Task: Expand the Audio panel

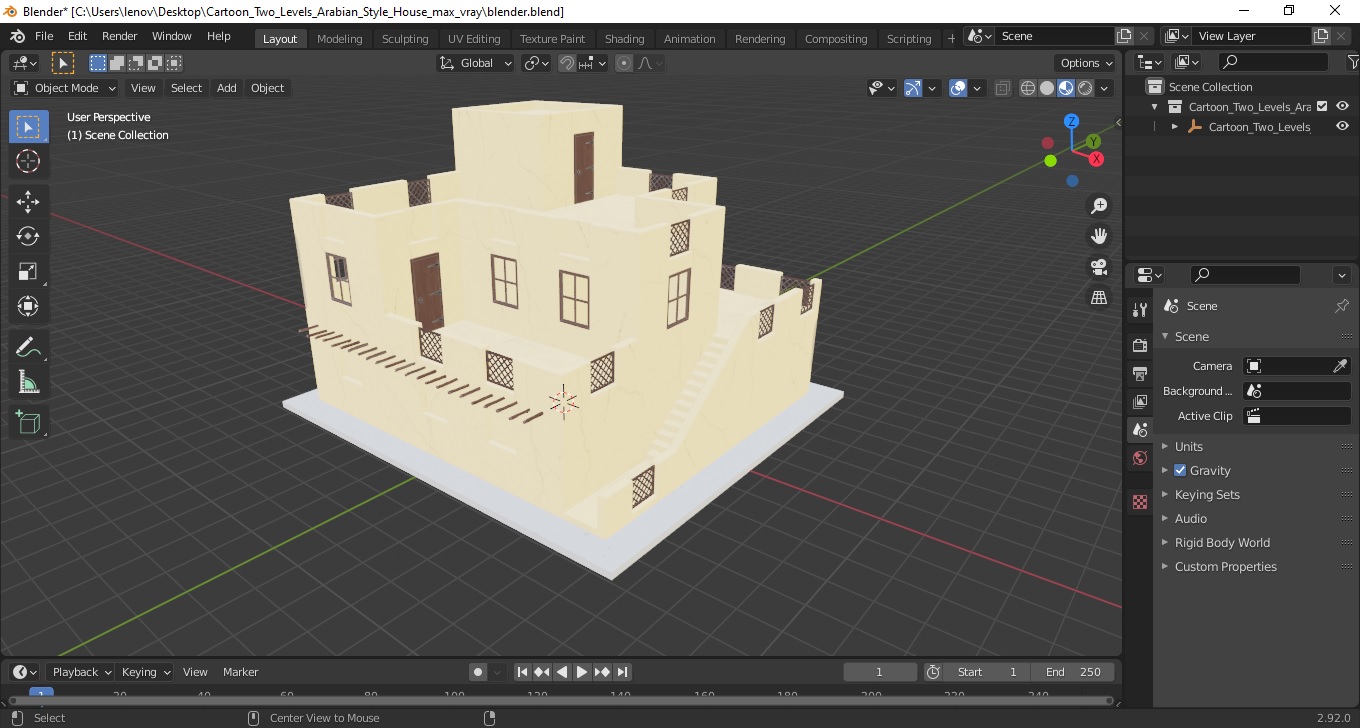Action: pos(1191,518)
